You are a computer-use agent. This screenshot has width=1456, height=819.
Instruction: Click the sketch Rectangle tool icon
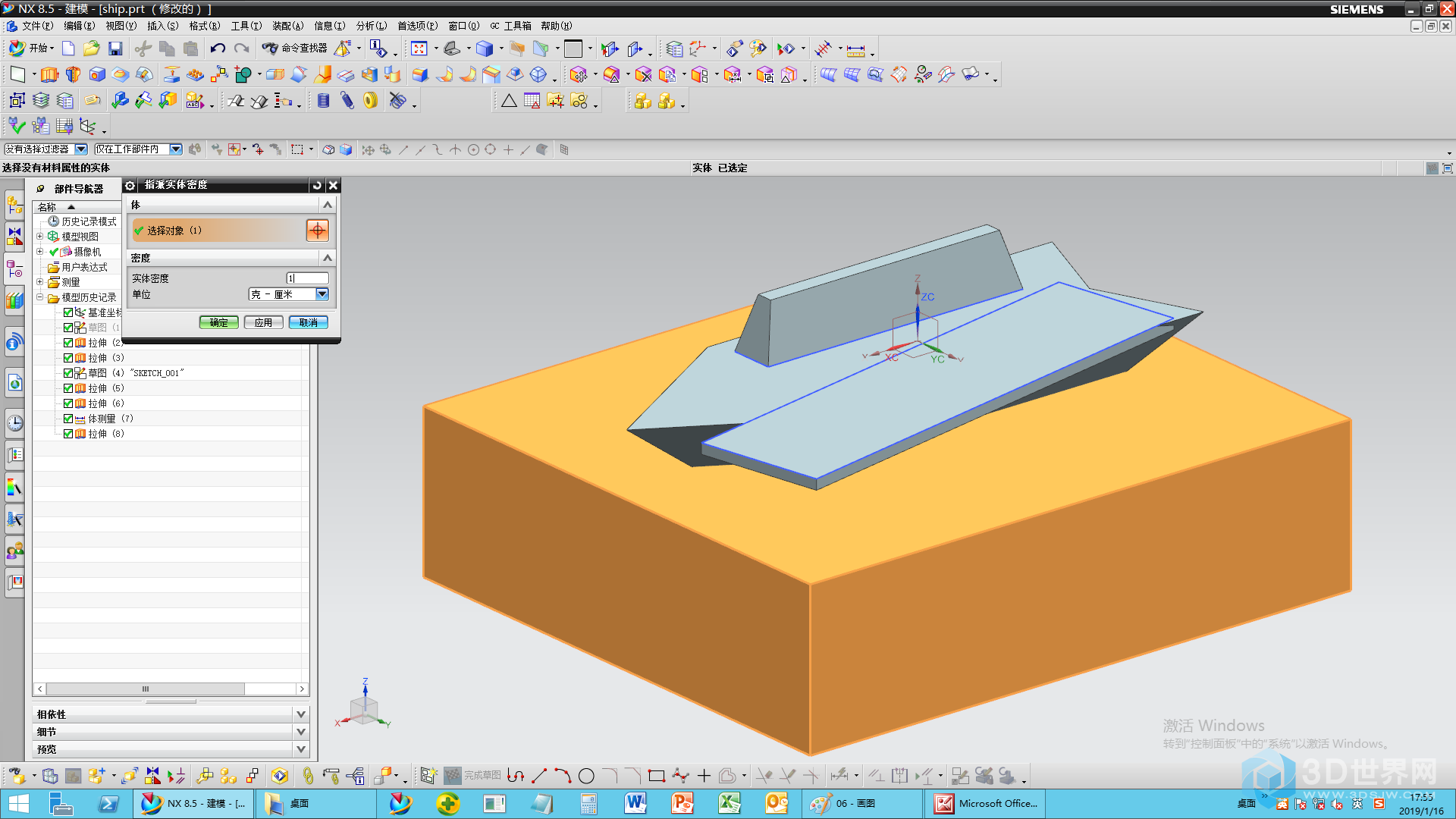click(x=657, y=776)
